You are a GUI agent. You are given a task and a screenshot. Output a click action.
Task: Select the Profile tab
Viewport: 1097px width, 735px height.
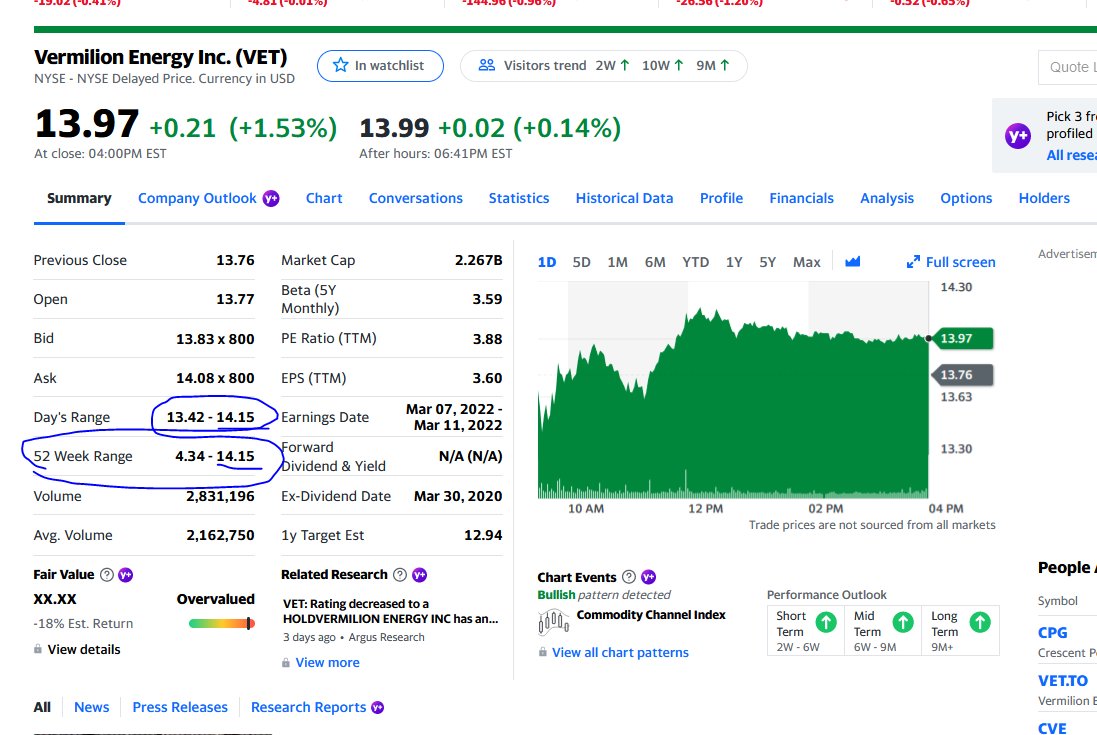(x=721, y=199)
